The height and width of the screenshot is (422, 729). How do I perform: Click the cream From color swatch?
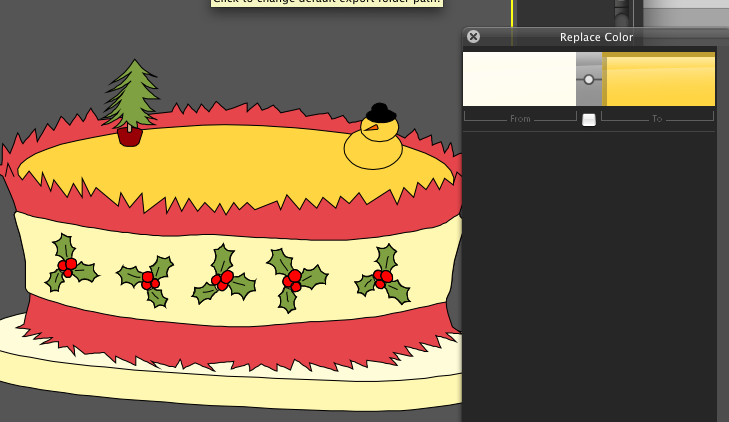(519, 79)
